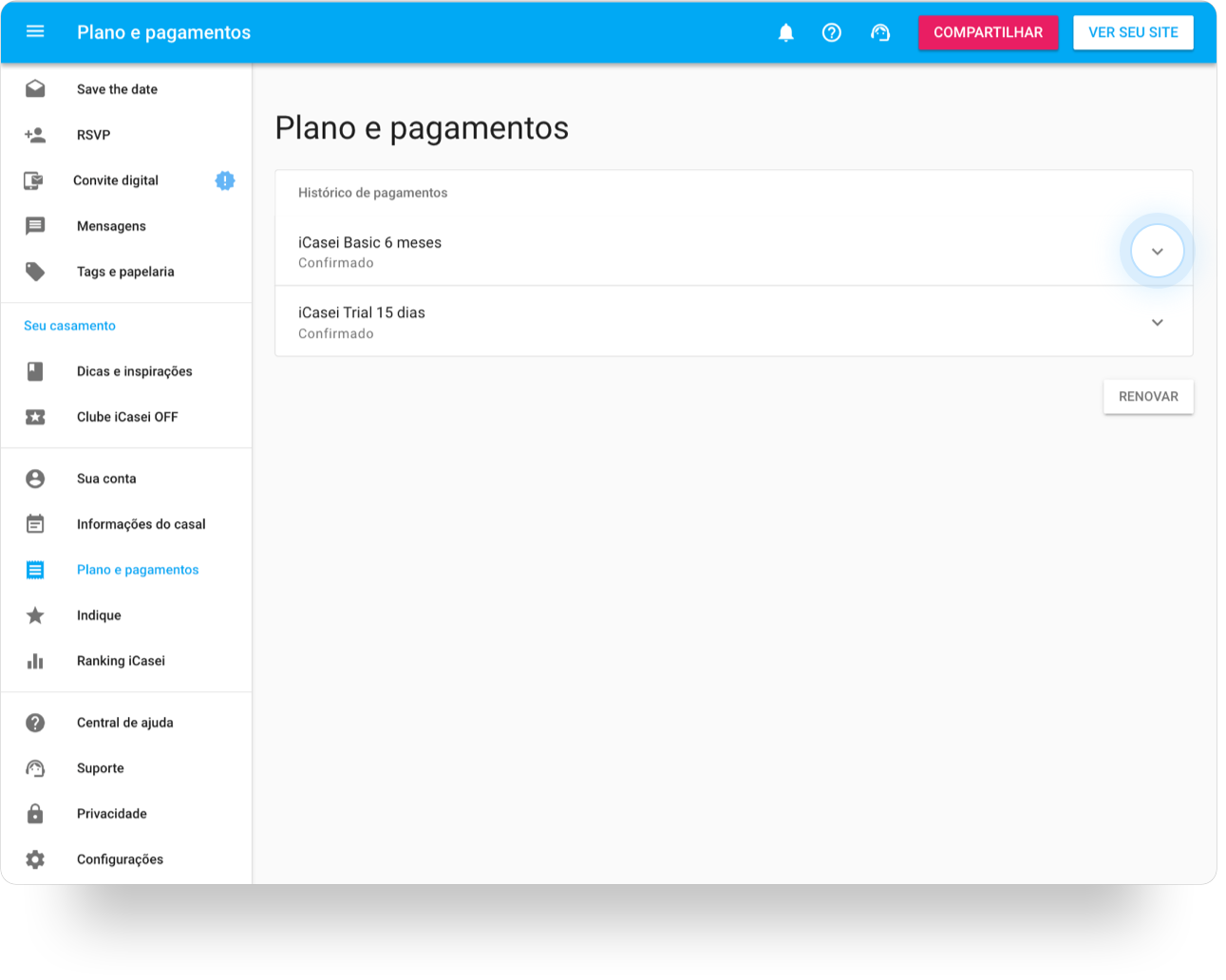Open Indique page
The width and height of the screenshot is (1226, 980).
pos(126,615)
